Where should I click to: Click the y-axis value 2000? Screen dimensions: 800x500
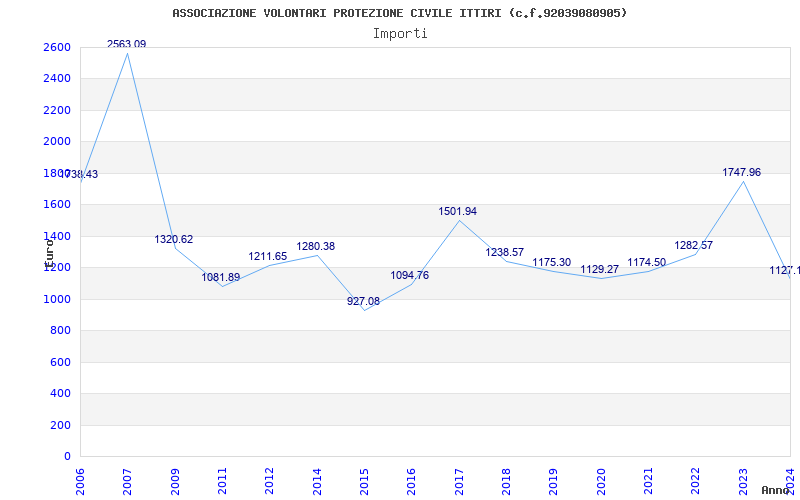pyautogui.click(x=57, y=141)
